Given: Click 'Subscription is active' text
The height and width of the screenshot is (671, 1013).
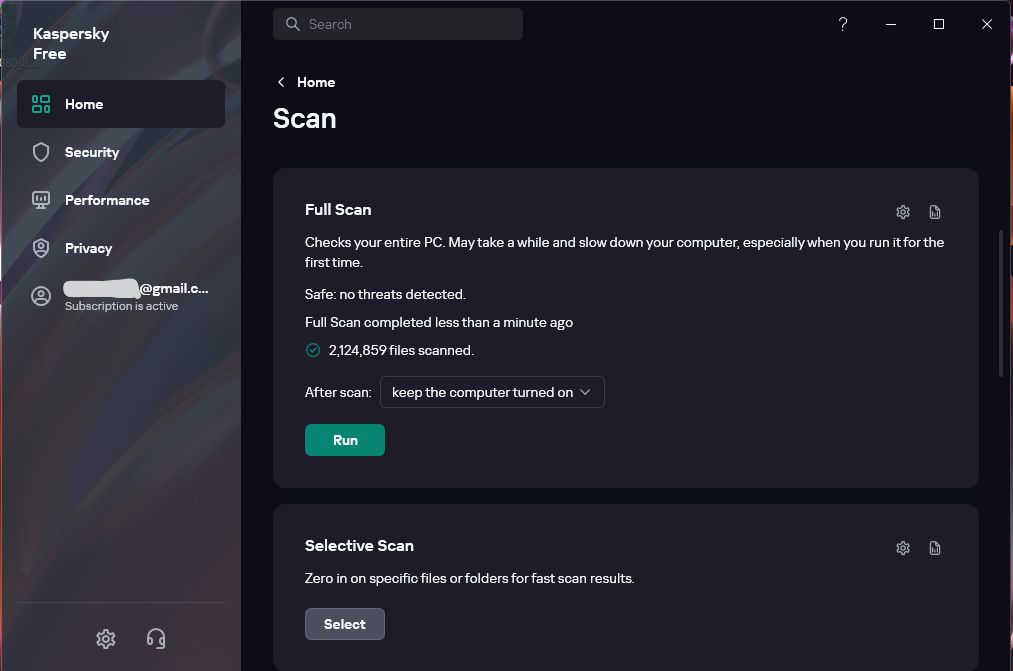Looking at the screenshot, I should pos(121,306).
